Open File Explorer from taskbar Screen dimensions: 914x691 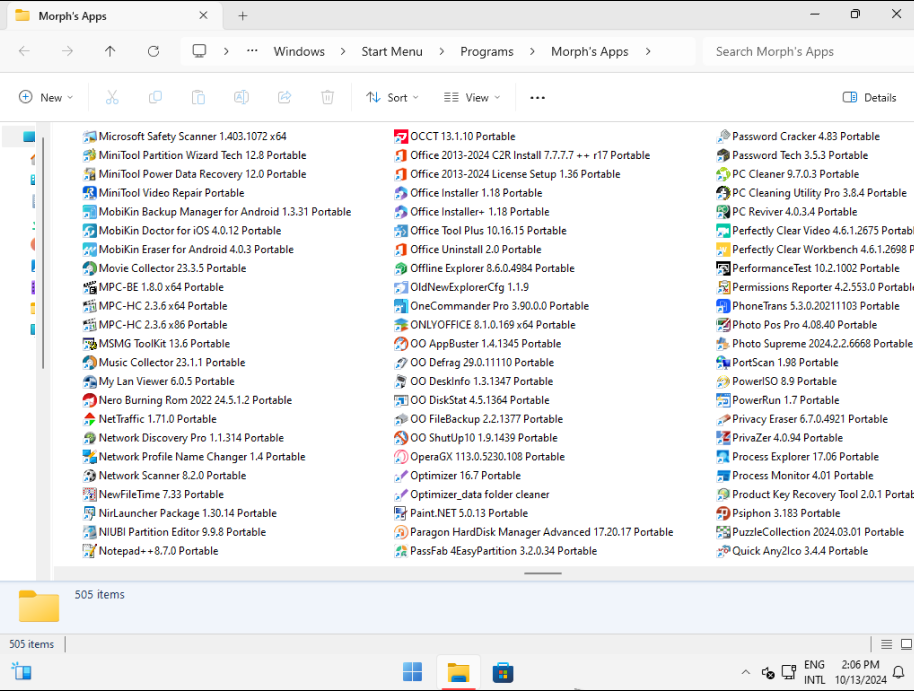[458, 672]
